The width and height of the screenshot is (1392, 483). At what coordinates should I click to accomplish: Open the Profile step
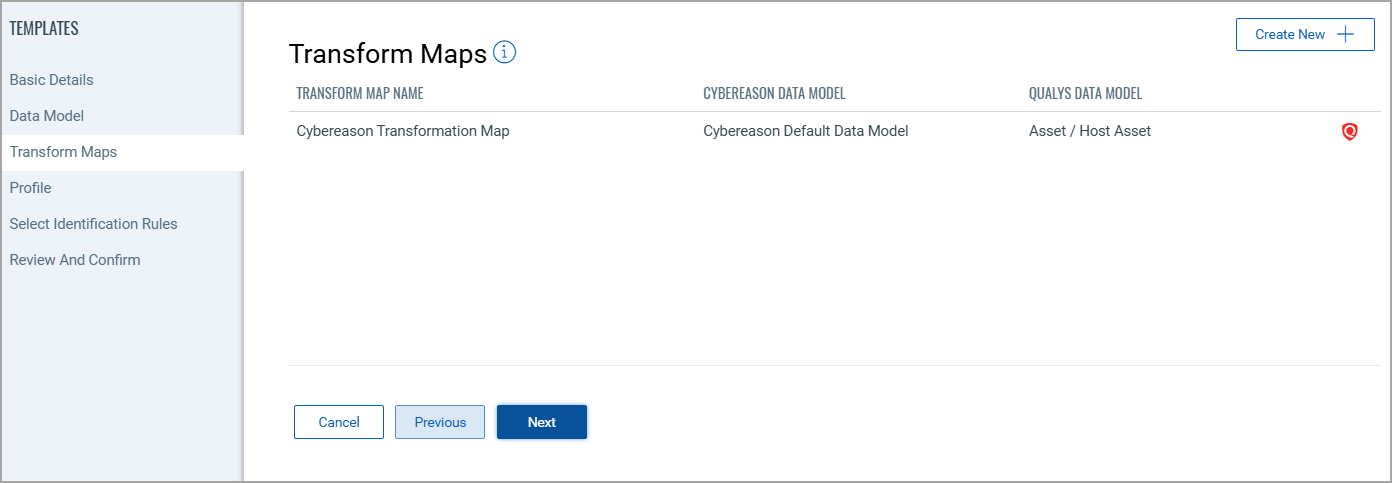31,188
